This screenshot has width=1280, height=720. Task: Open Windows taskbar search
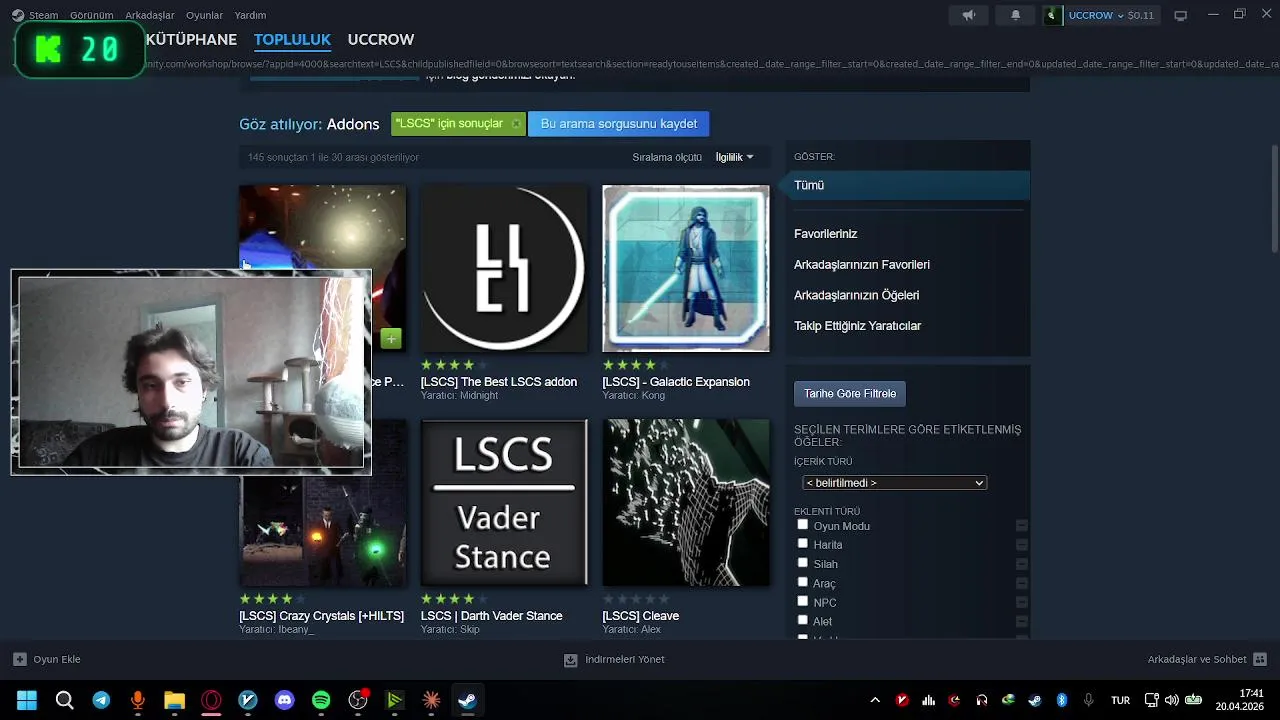pos(64,700)
